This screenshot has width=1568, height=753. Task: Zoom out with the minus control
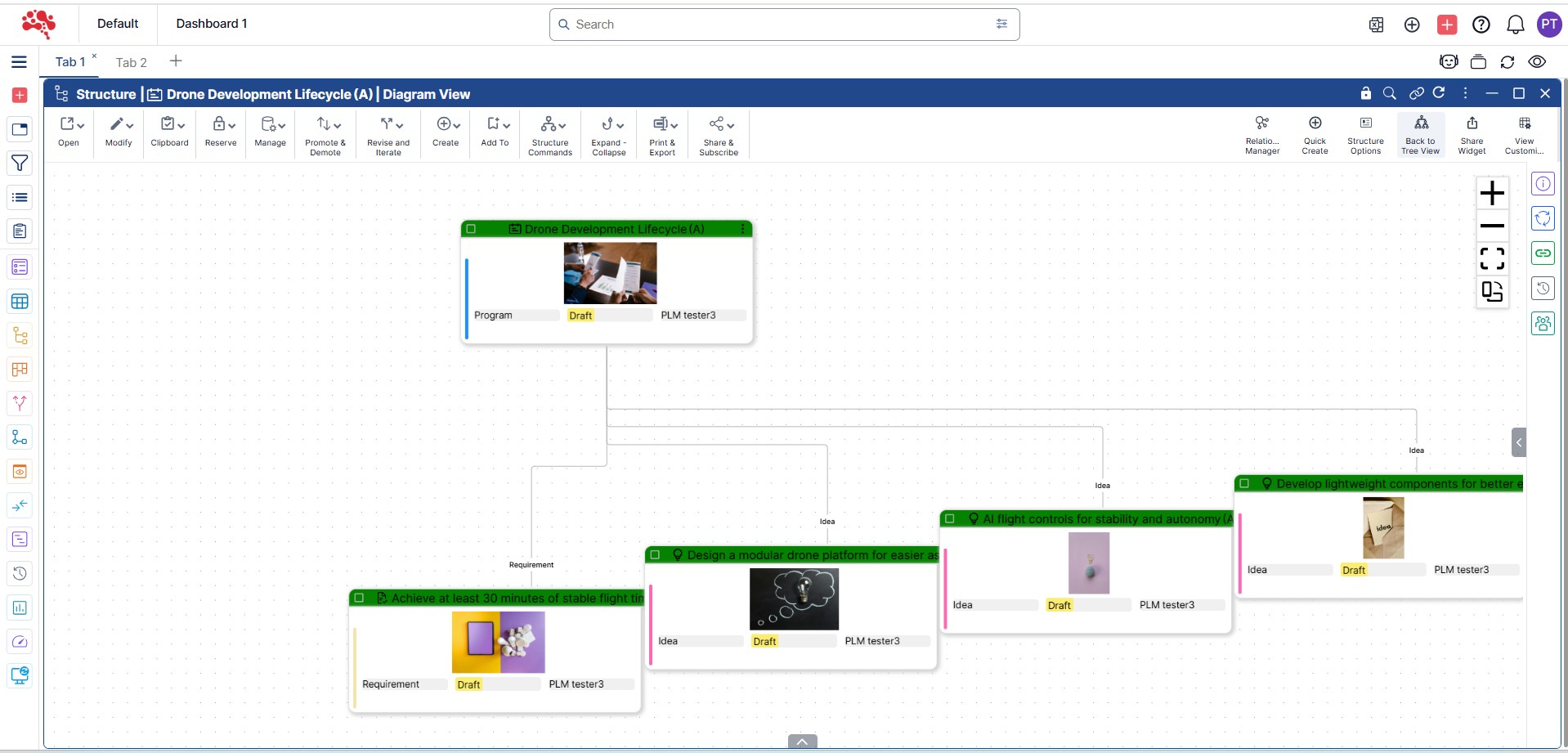(1492, 226)
